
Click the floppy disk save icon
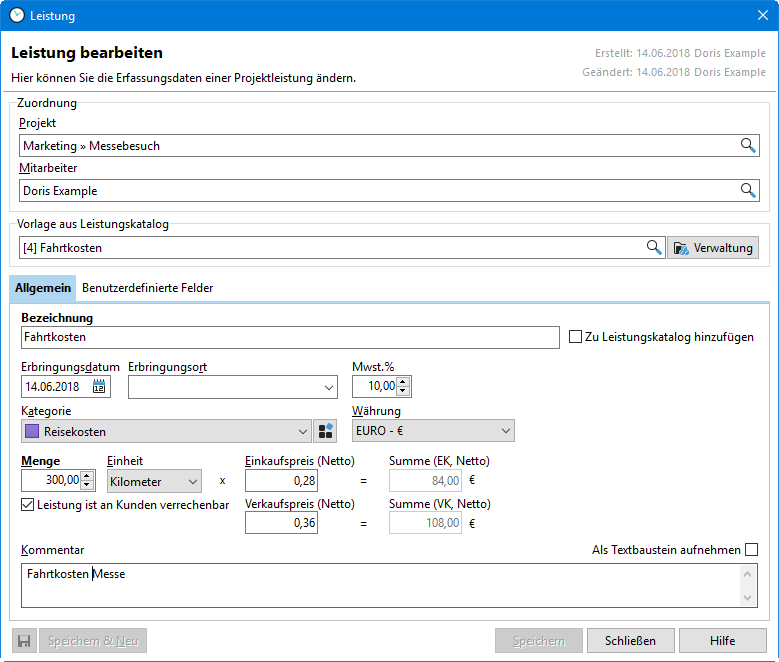point(24,641)
